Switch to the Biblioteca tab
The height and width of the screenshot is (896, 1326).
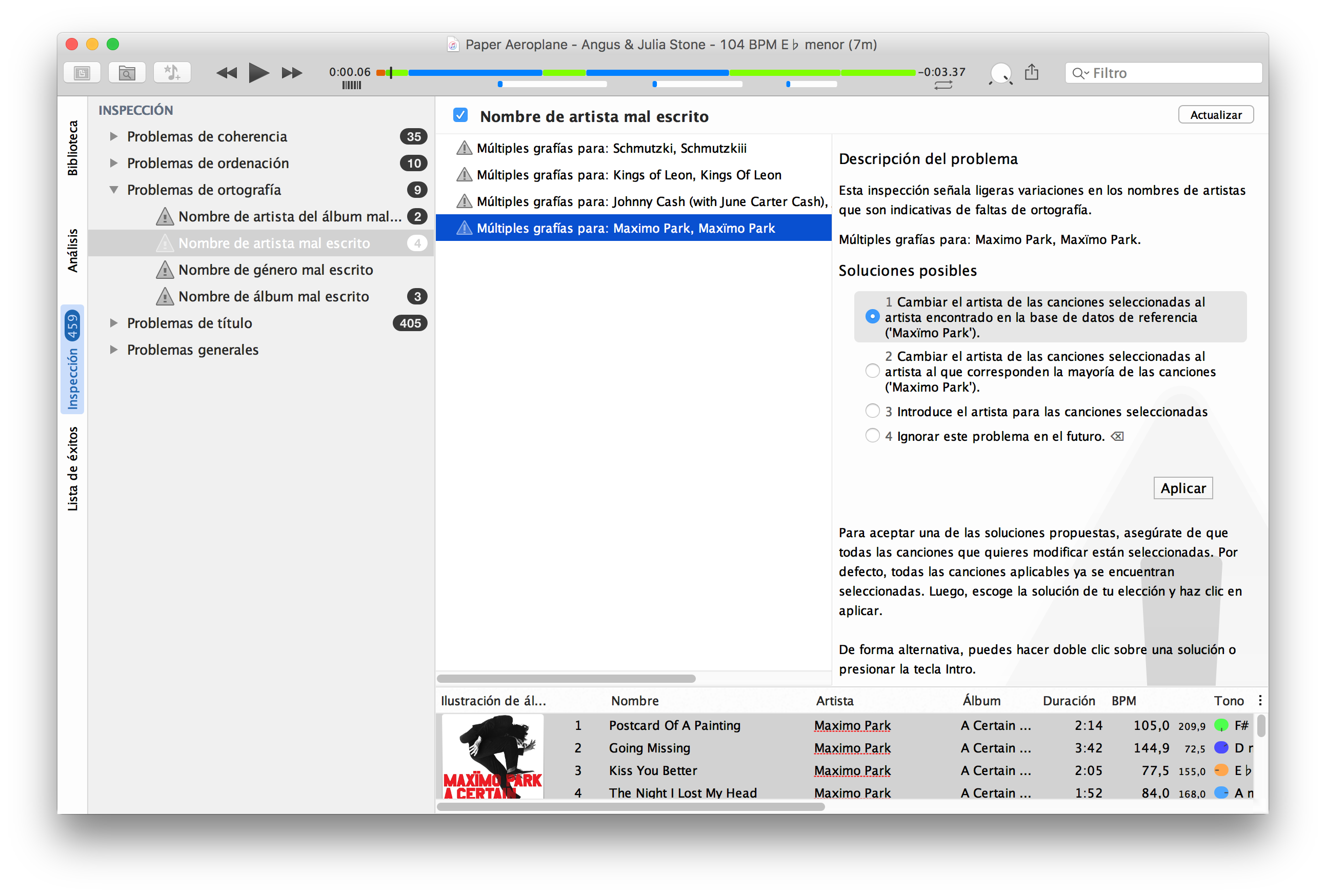(x=72, y=148)
